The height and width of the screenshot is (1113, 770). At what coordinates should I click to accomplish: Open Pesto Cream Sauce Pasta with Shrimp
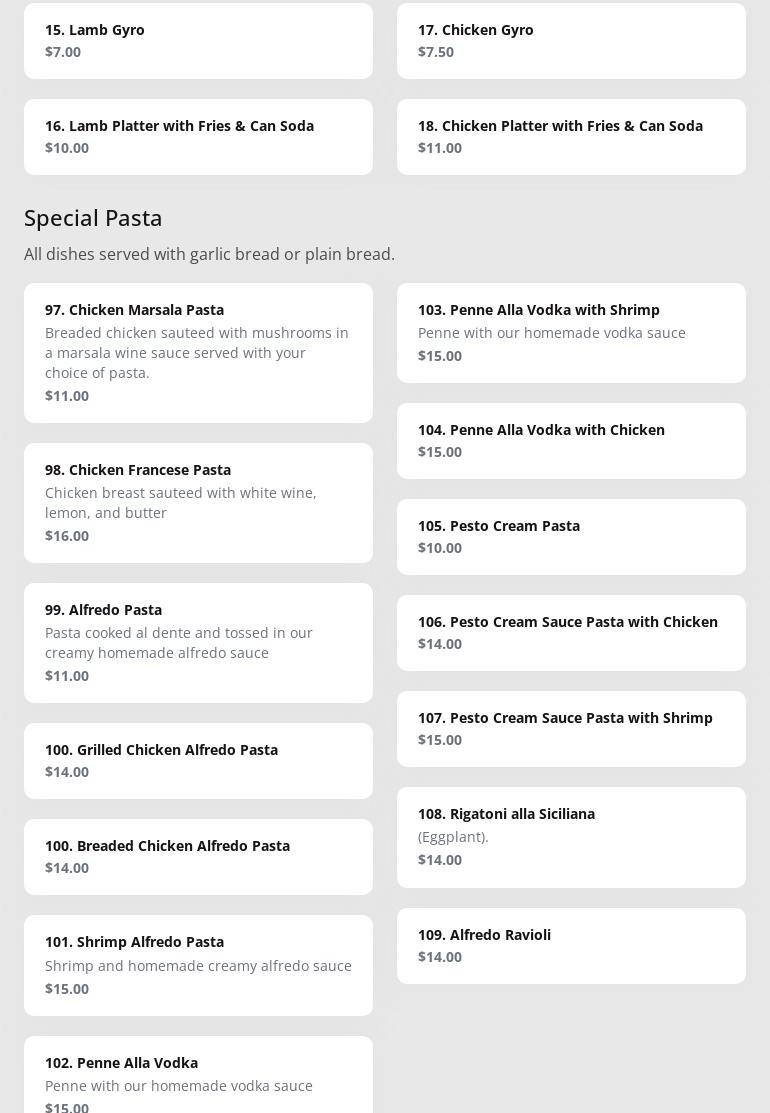(571, 728)
